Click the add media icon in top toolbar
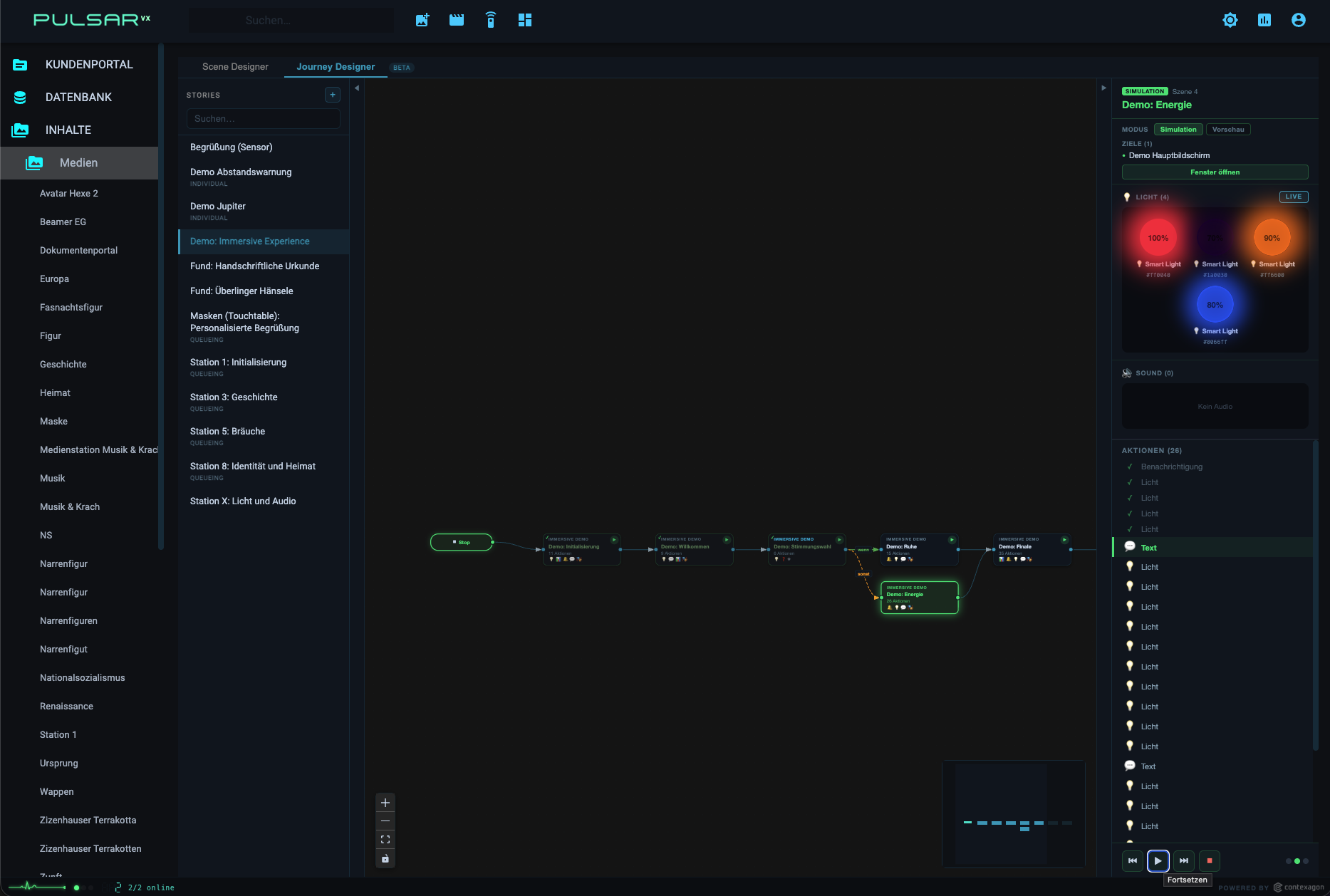This screenshot has height=896, width=1330. 422,20
